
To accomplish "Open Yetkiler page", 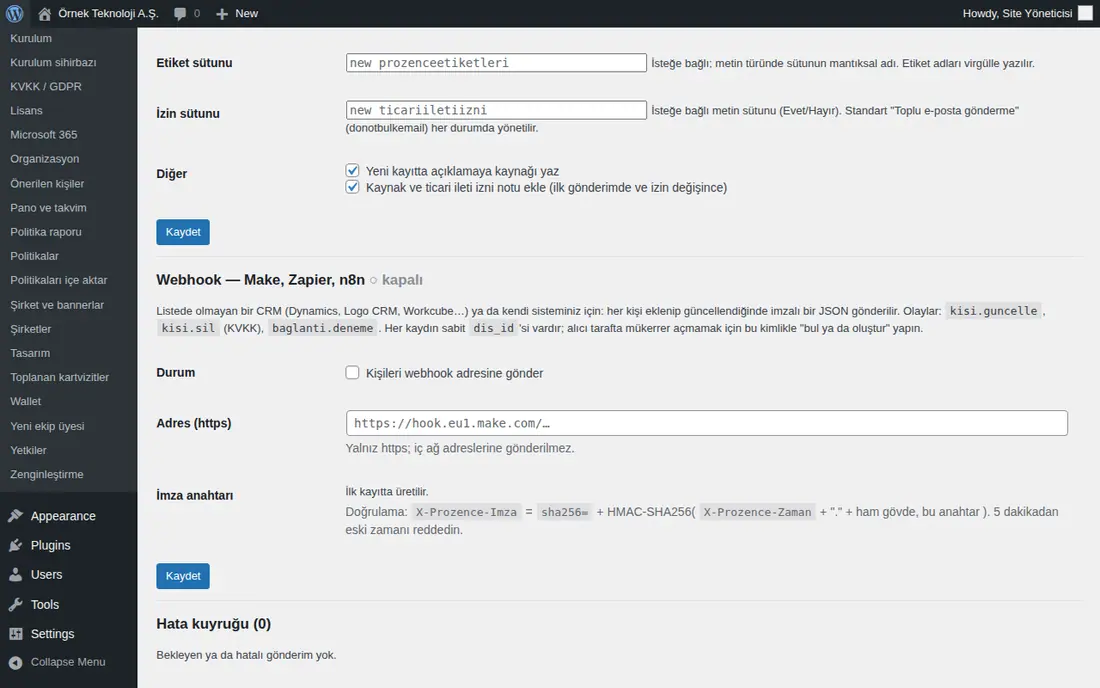I will coord(28,450).
